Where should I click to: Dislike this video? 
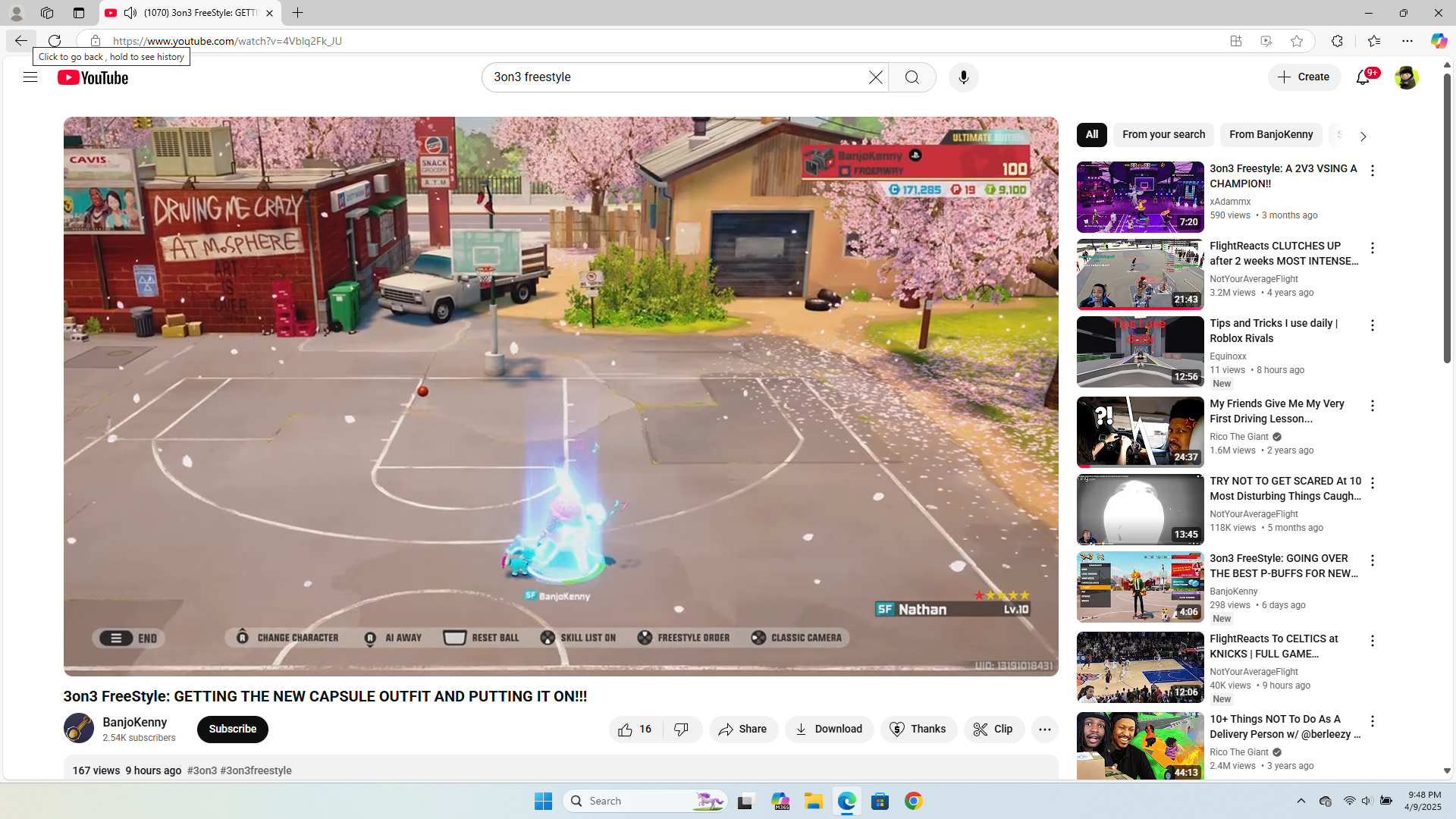coord(682,730)
